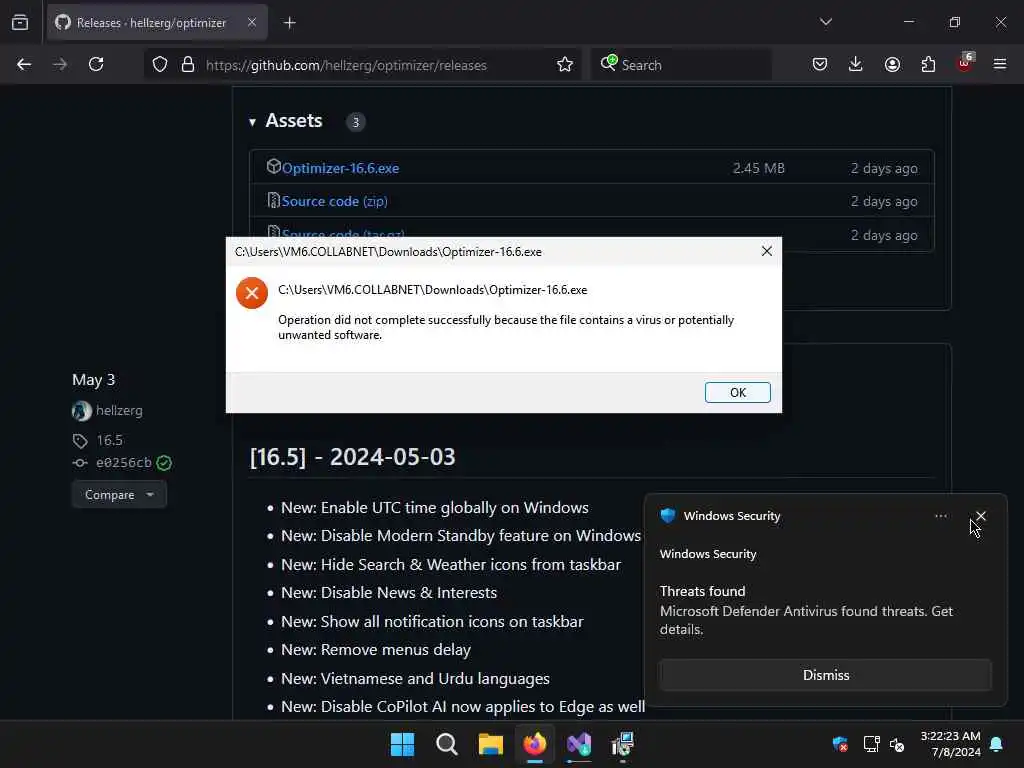The width and height of the screenshot is (1024, 768).
Task: Close the Windows Security notification toast
Action: (x=980, y=516)
